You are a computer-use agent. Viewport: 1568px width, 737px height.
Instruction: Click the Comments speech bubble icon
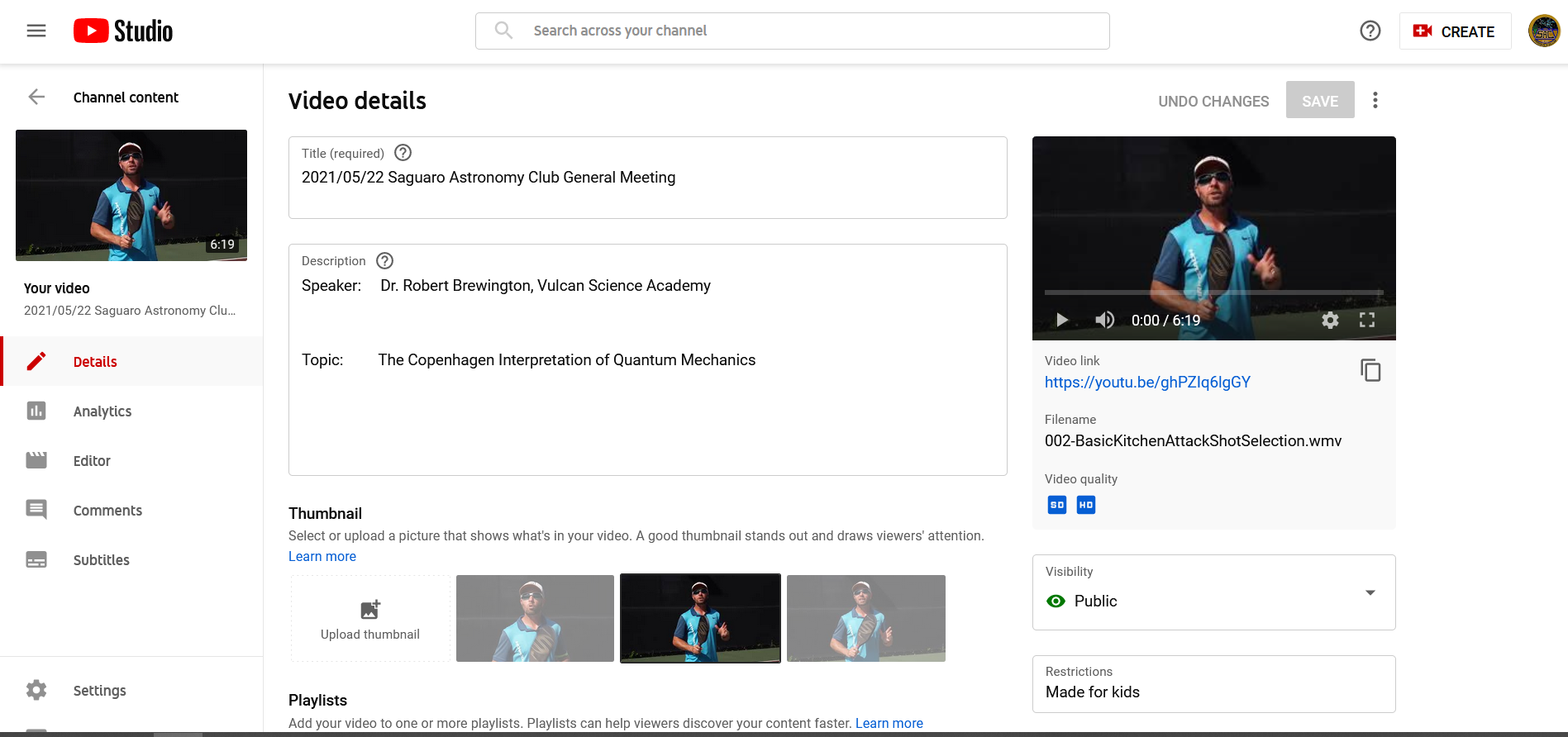pyautogui.click(x=36, y=510)
